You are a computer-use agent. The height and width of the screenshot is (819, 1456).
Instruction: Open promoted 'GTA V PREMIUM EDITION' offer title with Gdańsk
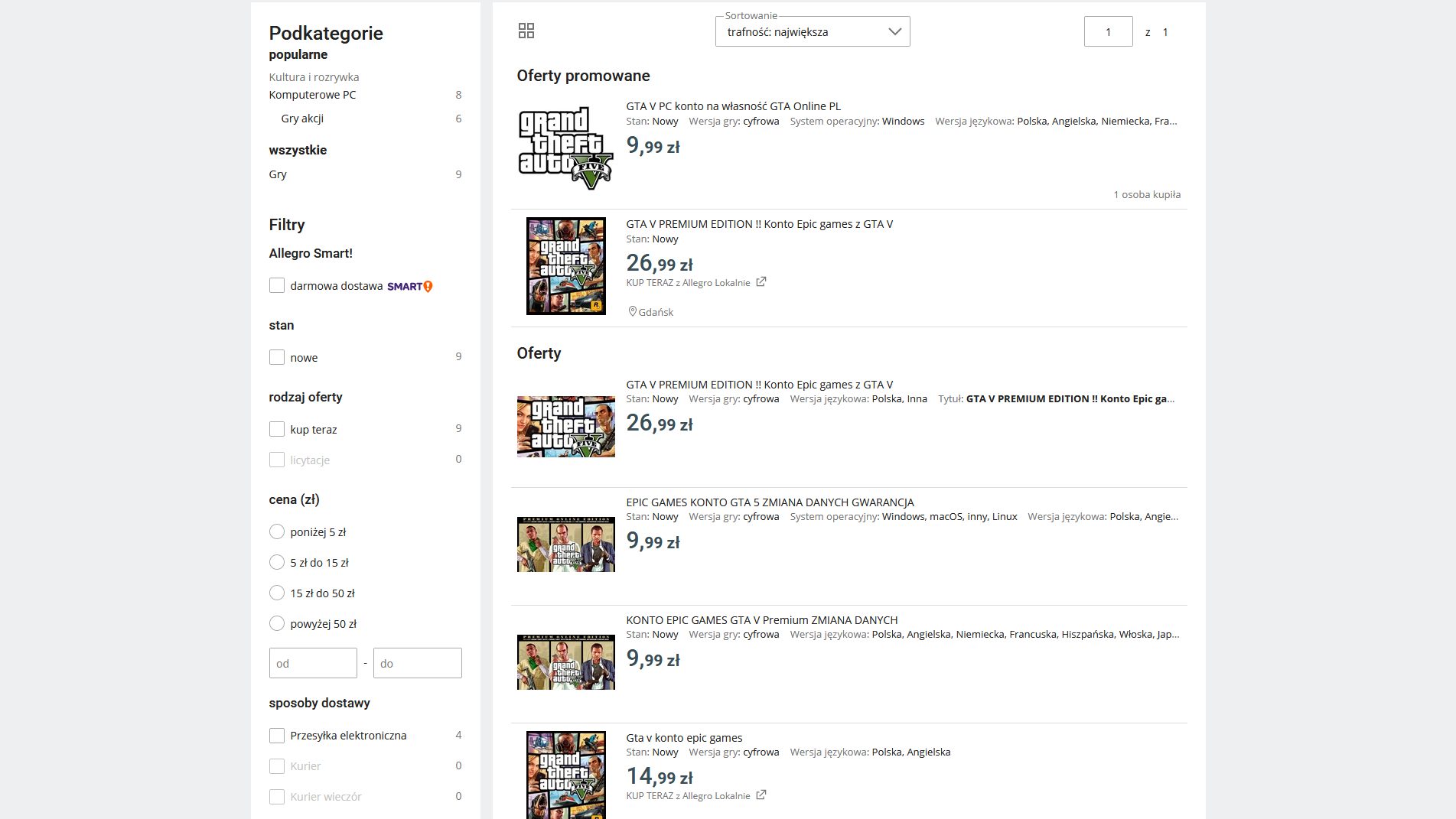pyautogui.click(x=760, y=224)
